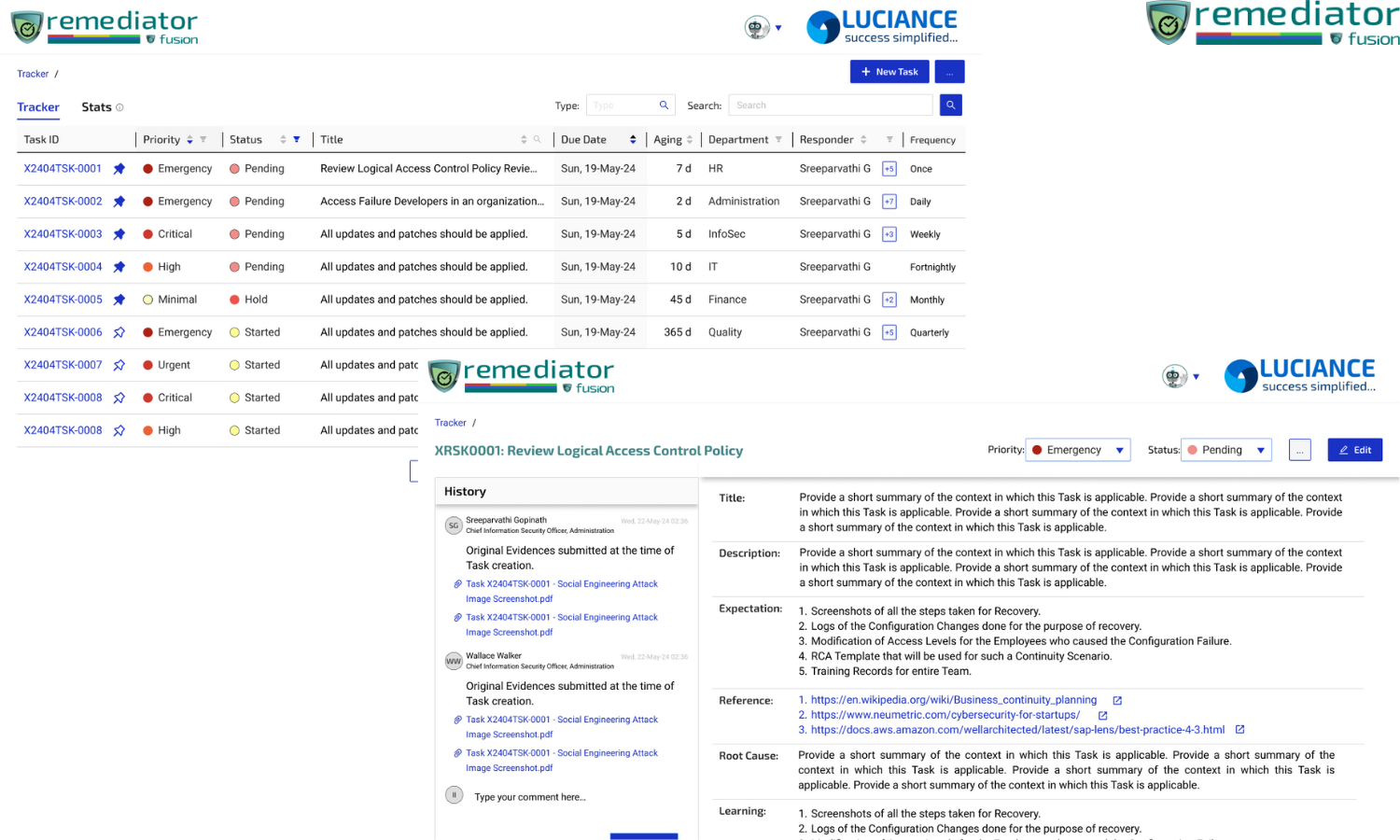Pin task X2404TSK-0006
Image resolution: width=1400 pixels, height=840 pixels.
[119, 332]
